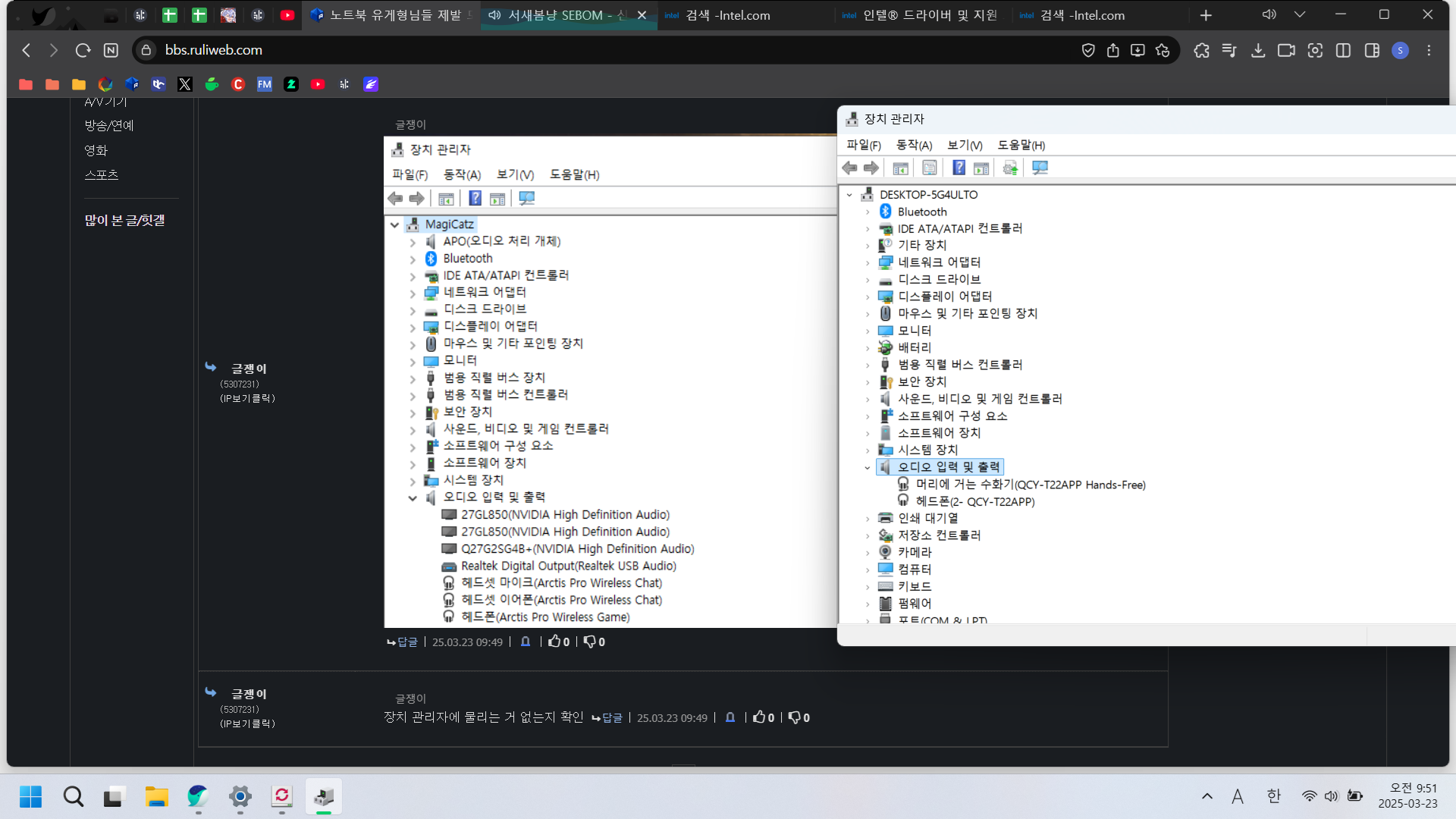1456x819 pixels.
Task: Click the browser downloads icon
Action: pyautogui.click(x=1258, y=50)
